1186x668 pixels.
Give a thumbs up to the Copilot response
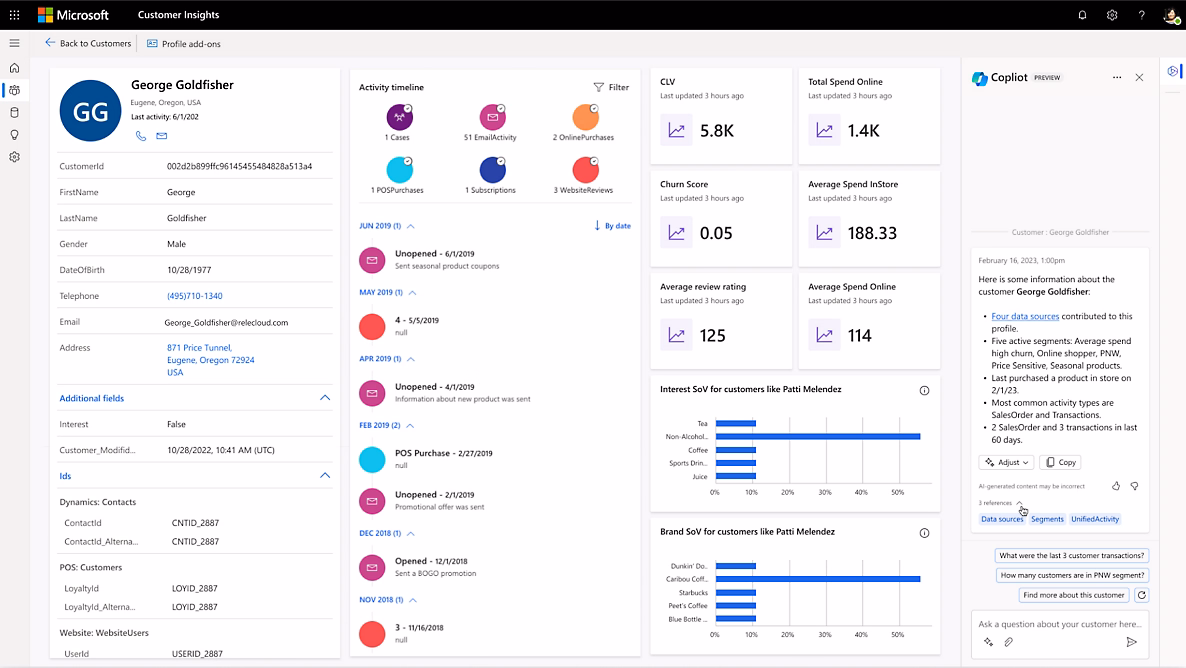(1115, 485)
